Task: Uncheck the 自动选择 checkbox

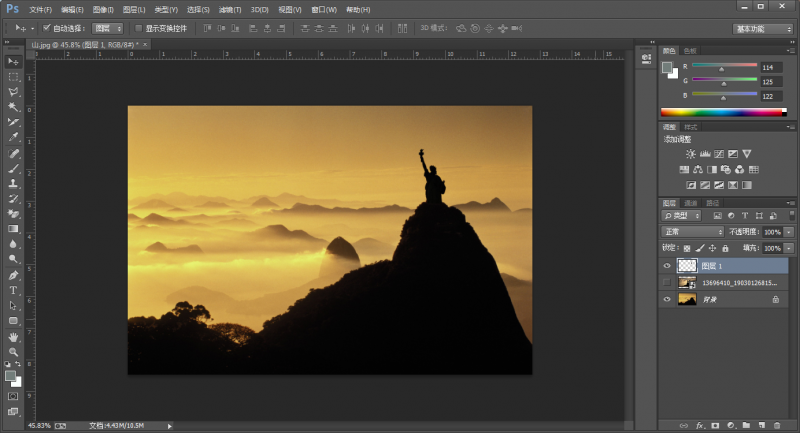Action: pyautogui.click(x=47, y=28)
